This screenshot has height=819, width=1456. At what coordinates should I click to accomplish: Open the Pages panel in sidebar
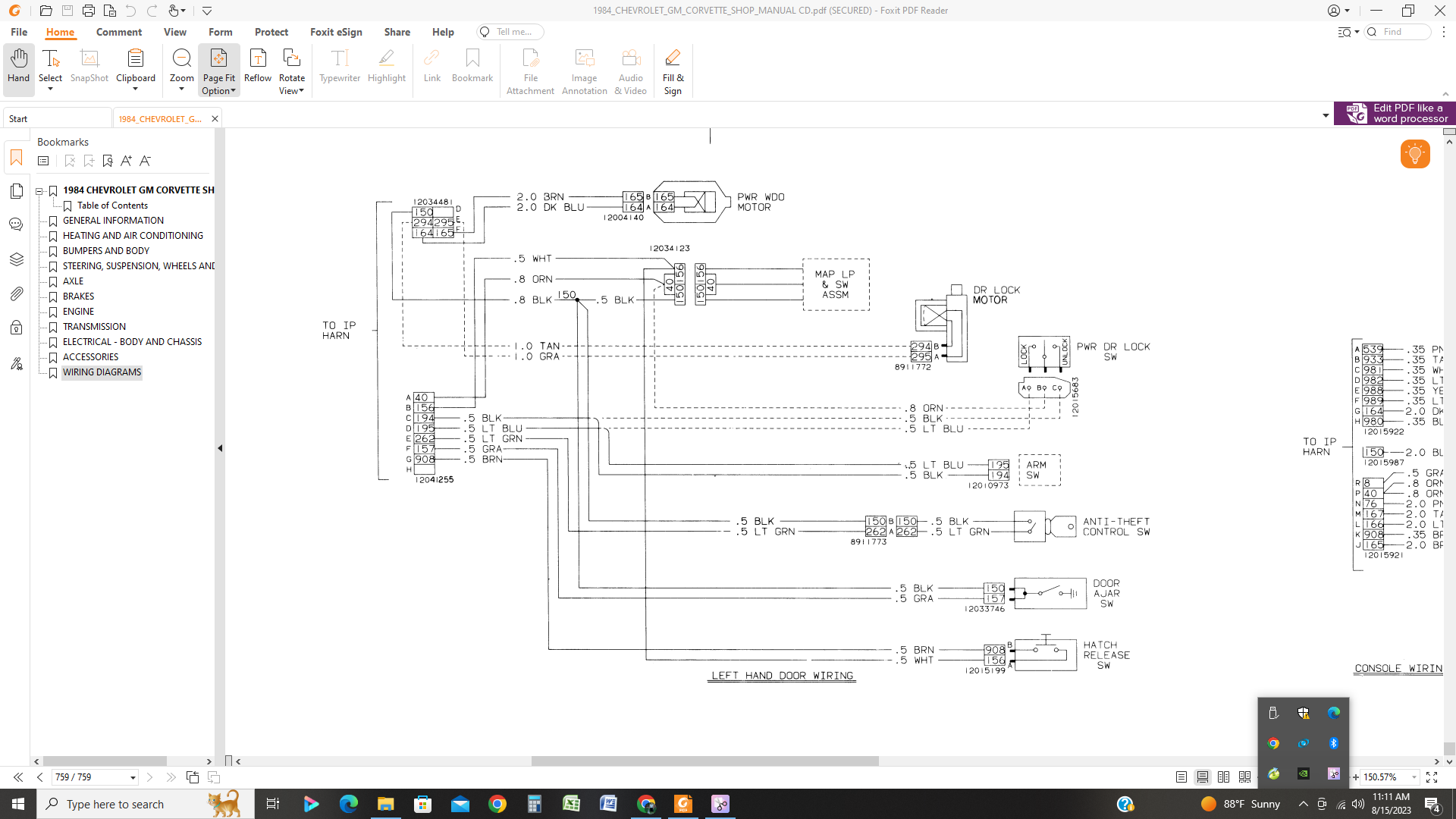16,191
